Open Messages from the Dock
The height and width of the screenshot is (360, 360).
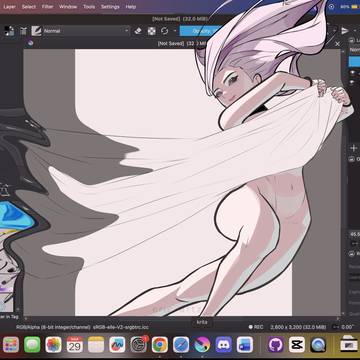coord(32,345)
